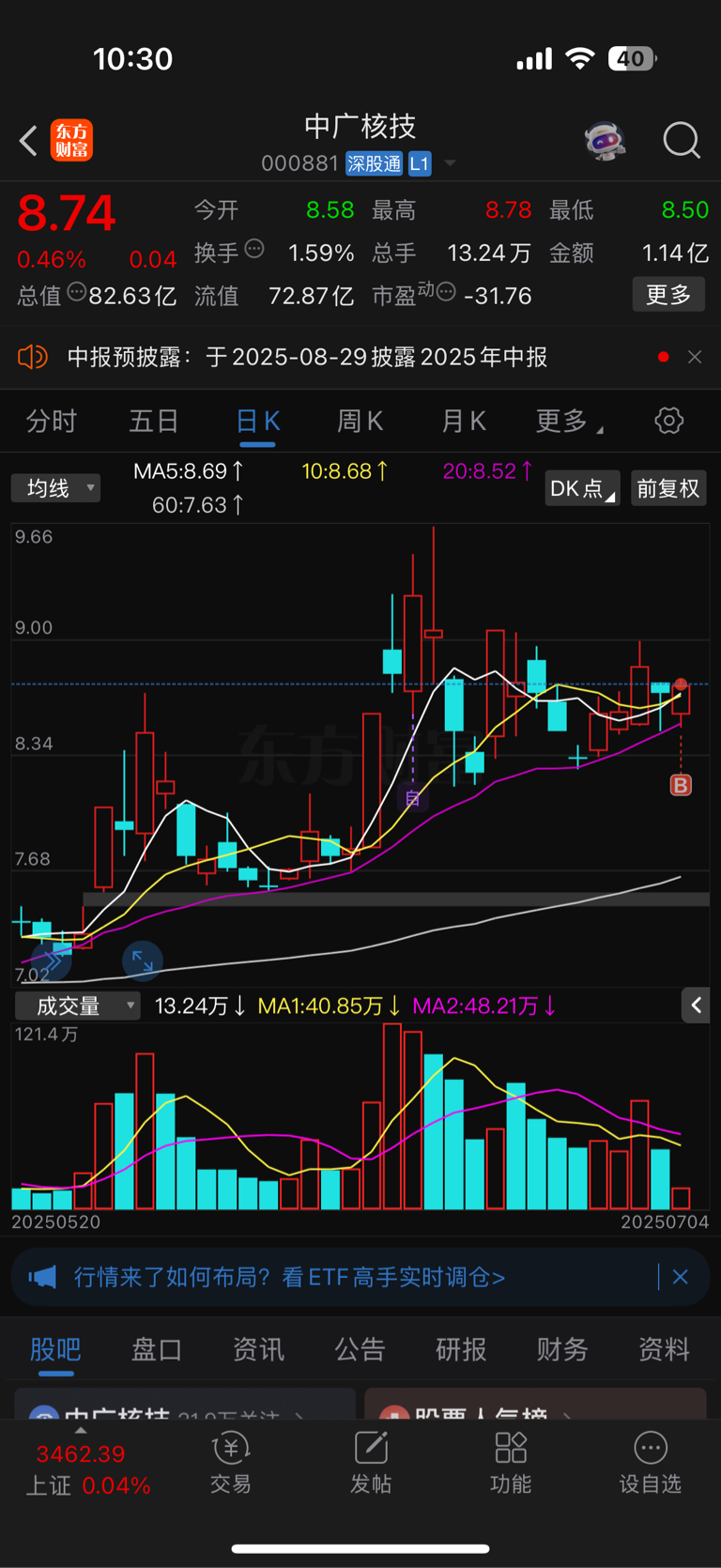This screenshot has height=1568, width=721.
Task: Open the 成交量 indicator dropdown
Action: coord(78,1007)
